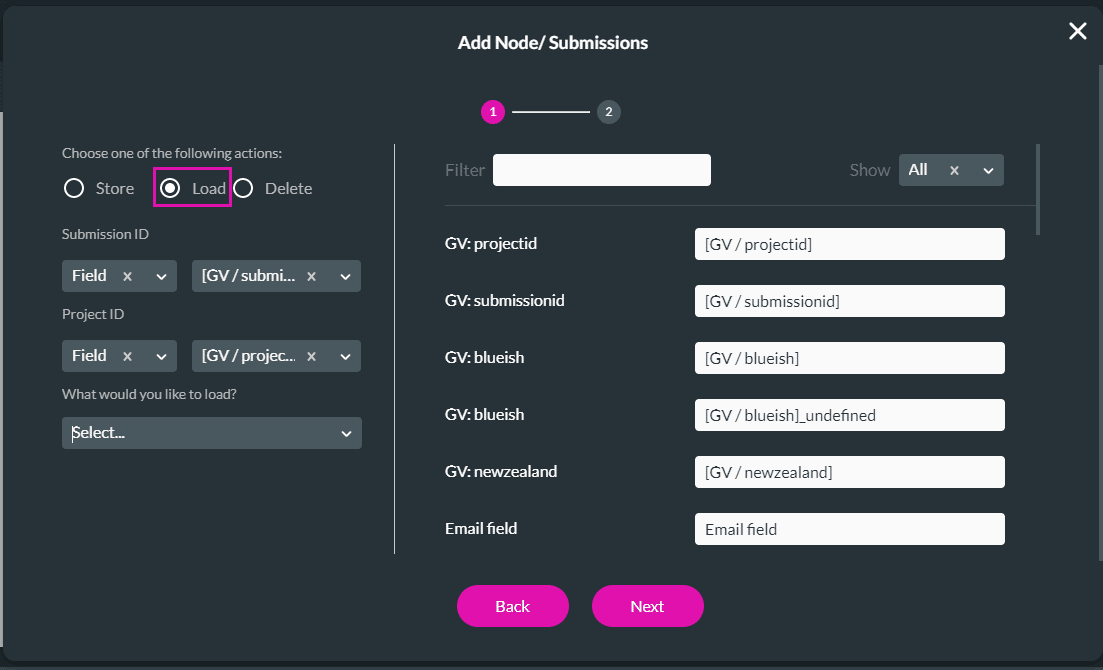
Task: Remove the [GV / projectid] value chip
Action: 310,356
